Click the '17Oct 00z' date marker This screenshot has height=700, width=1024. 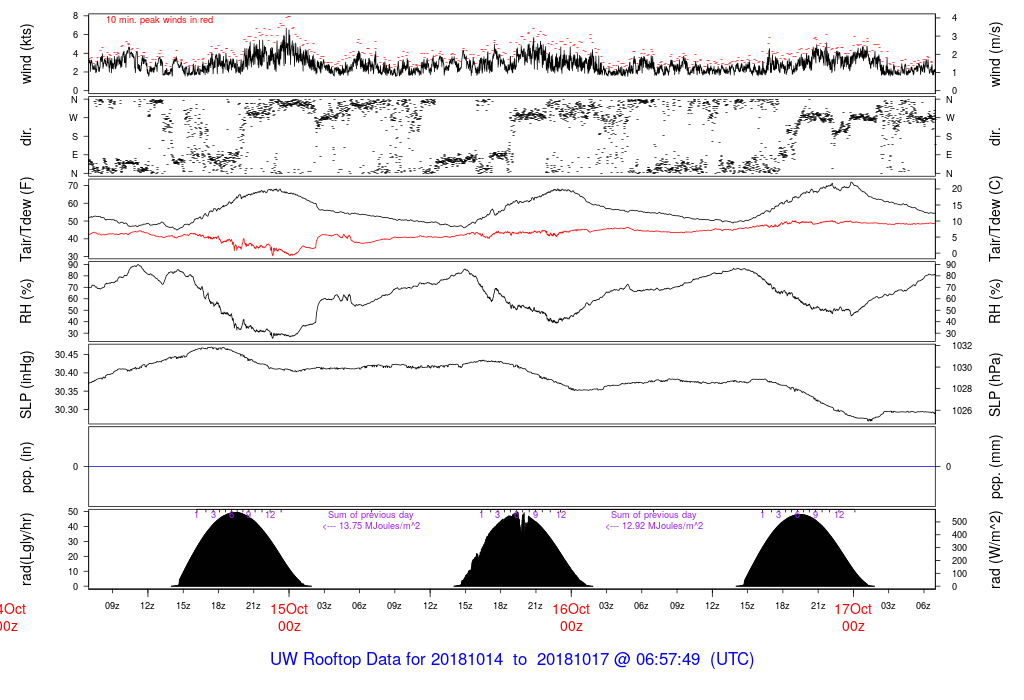coord(854,618)
